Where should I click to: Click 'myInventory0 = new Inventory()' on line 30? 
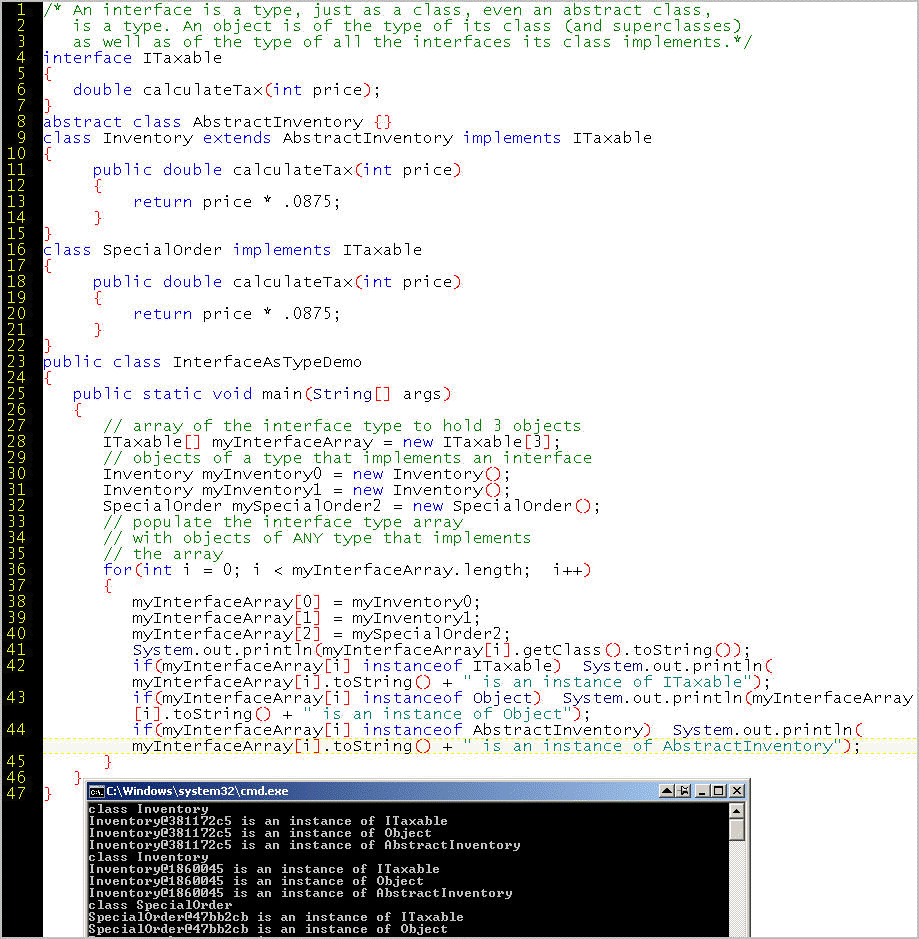pyautogui.click(x=354, y=474)
